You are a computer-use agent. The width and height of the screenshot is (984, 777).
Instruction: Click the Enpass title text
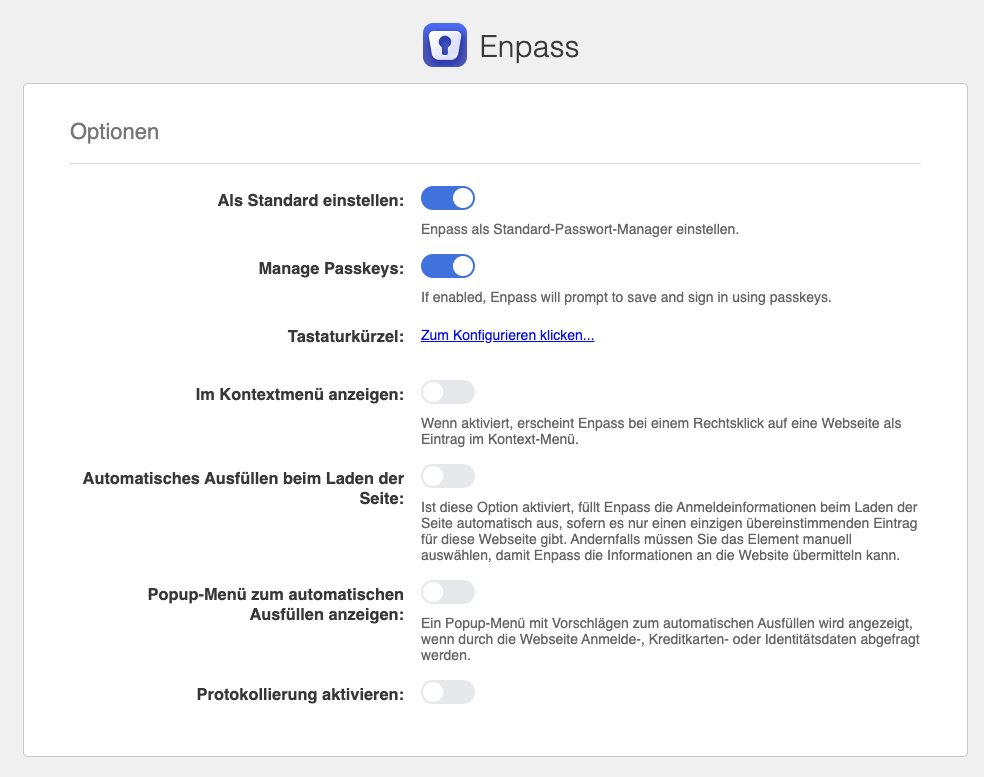tap(529, 47)
